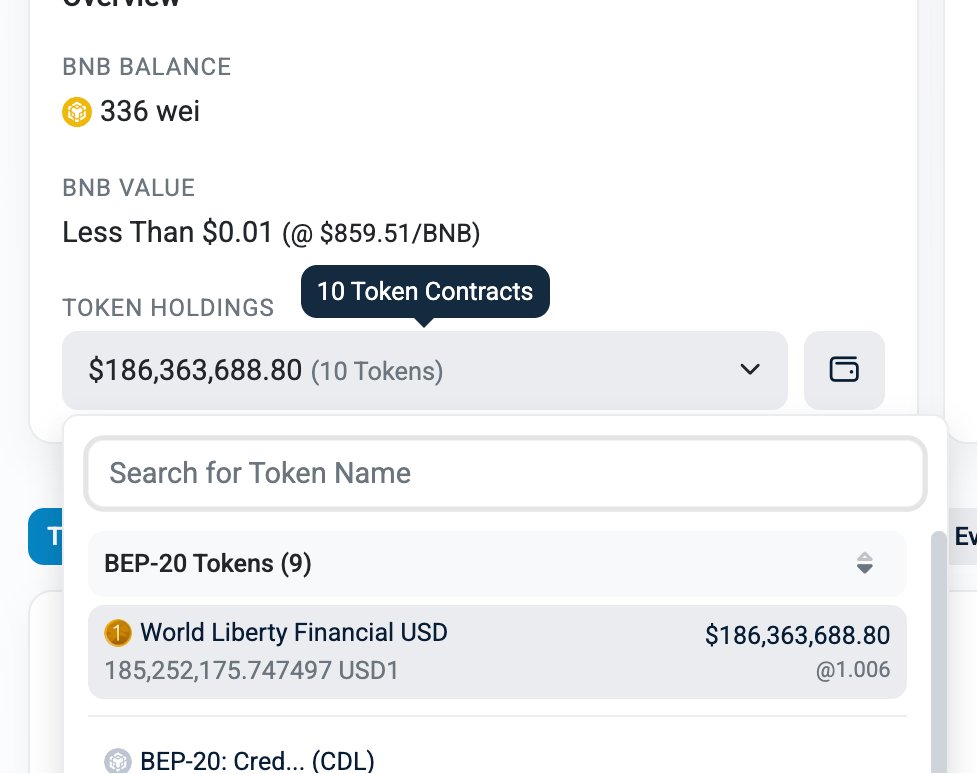Switch to the Ev tab on right edge
This screenshot has width=978, height=774.
(x=964, y=536)
